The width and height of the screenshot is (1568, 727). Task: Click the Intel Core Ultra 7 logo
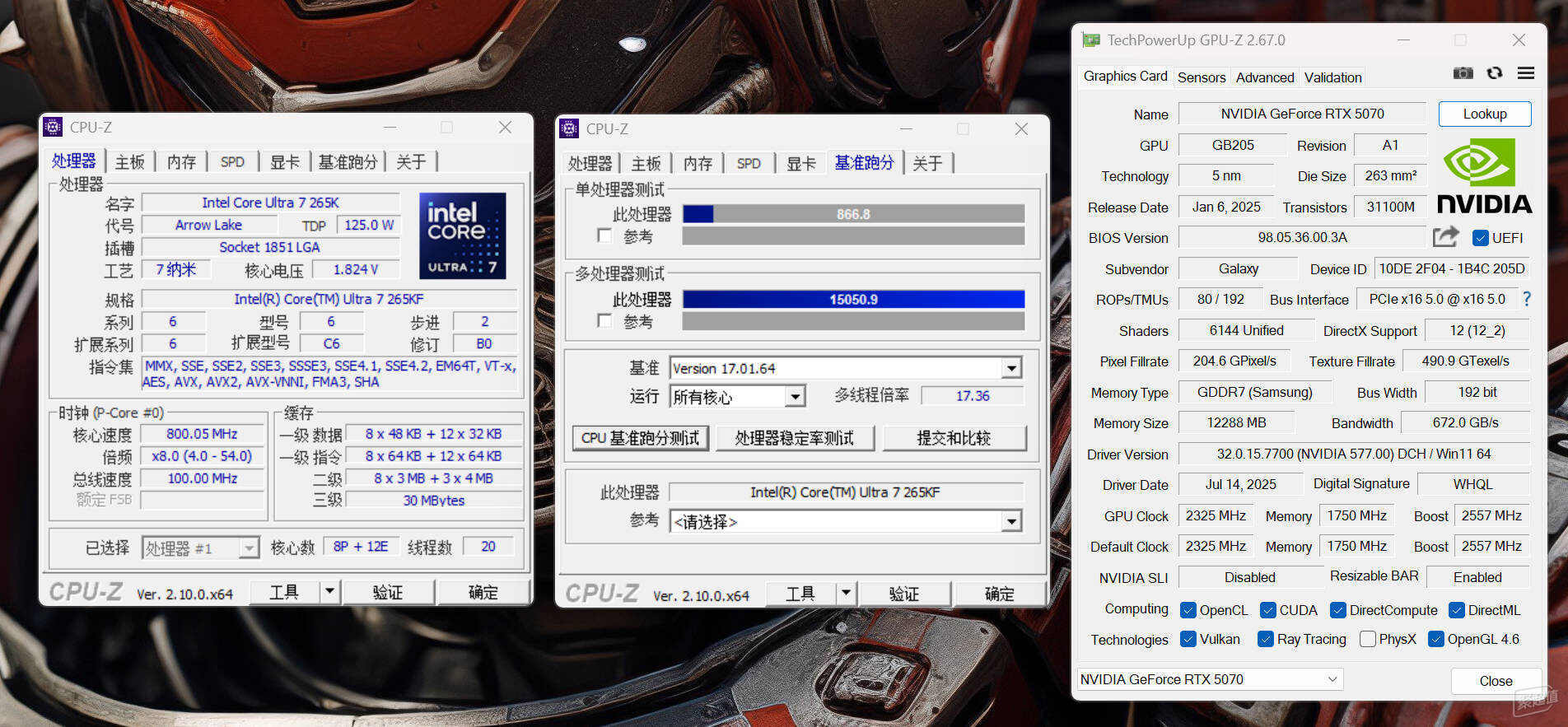462,236
